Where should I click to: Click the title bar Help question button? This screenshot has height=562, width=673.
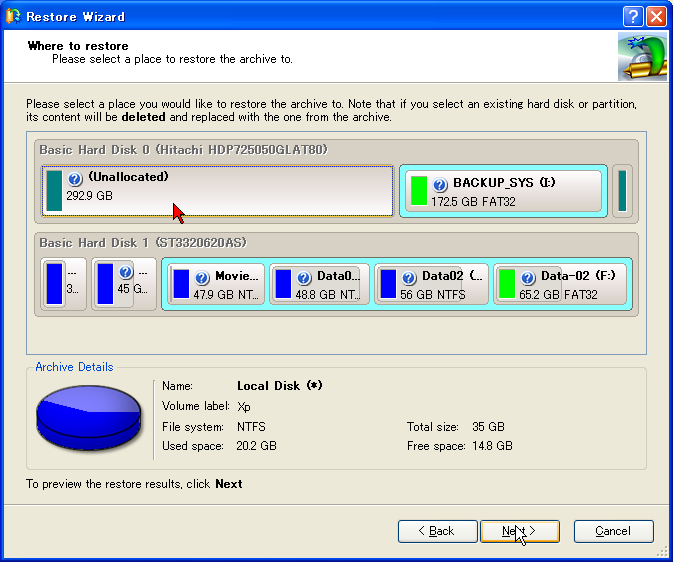tap(632, 17)
